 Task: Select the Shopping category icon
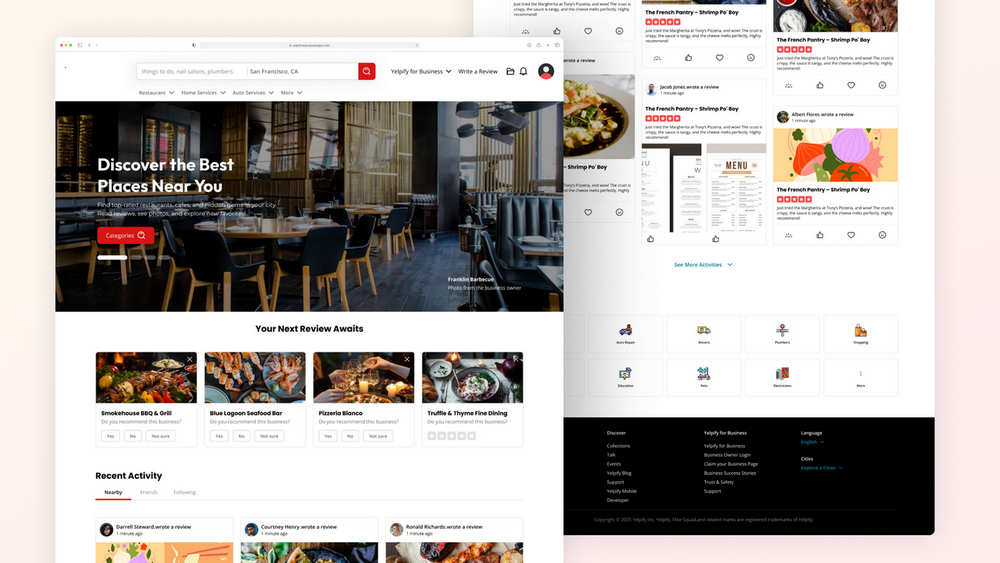pos(860,330)
